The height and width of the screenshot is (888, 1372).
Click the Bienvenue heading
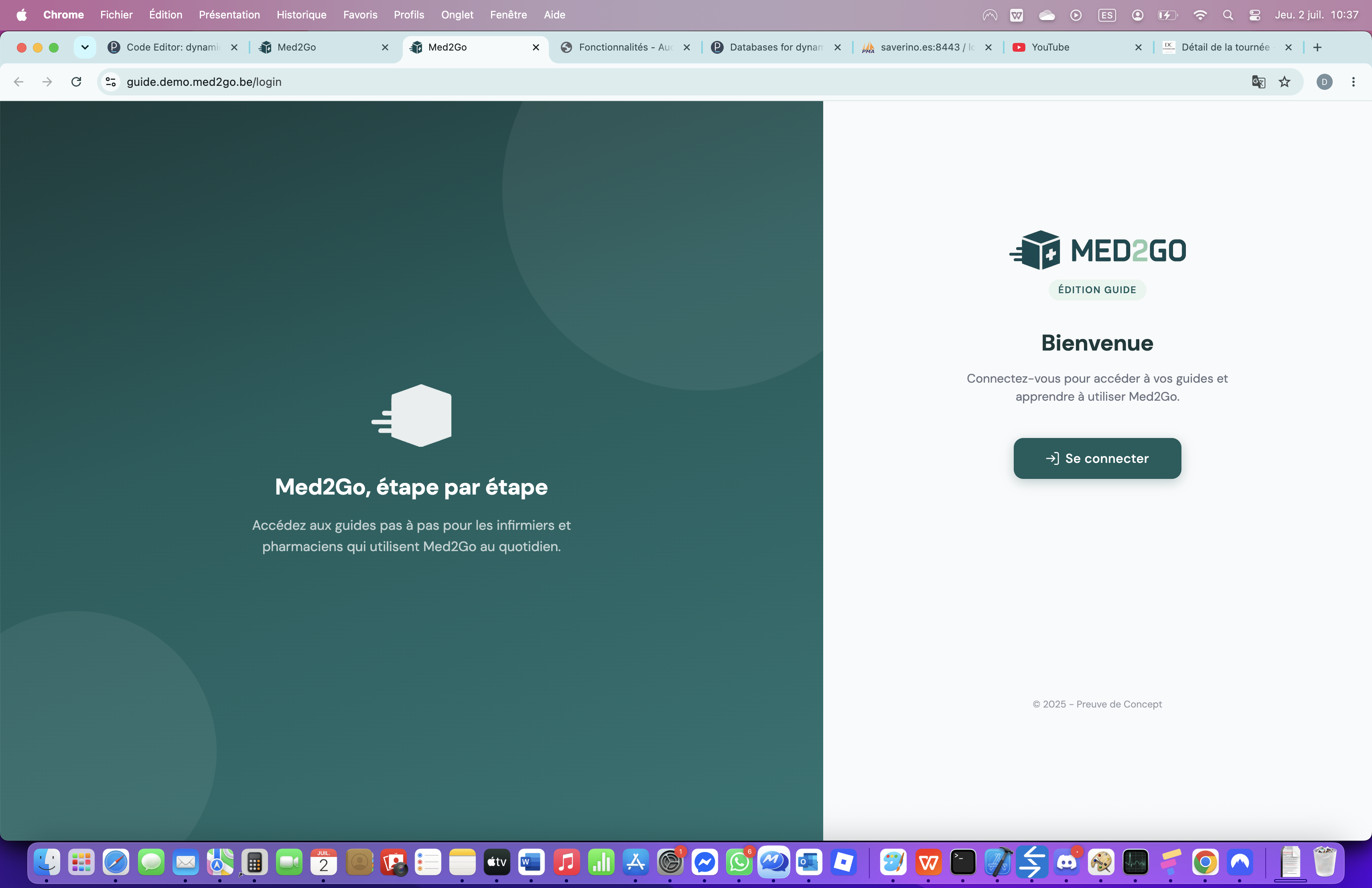1097,343
